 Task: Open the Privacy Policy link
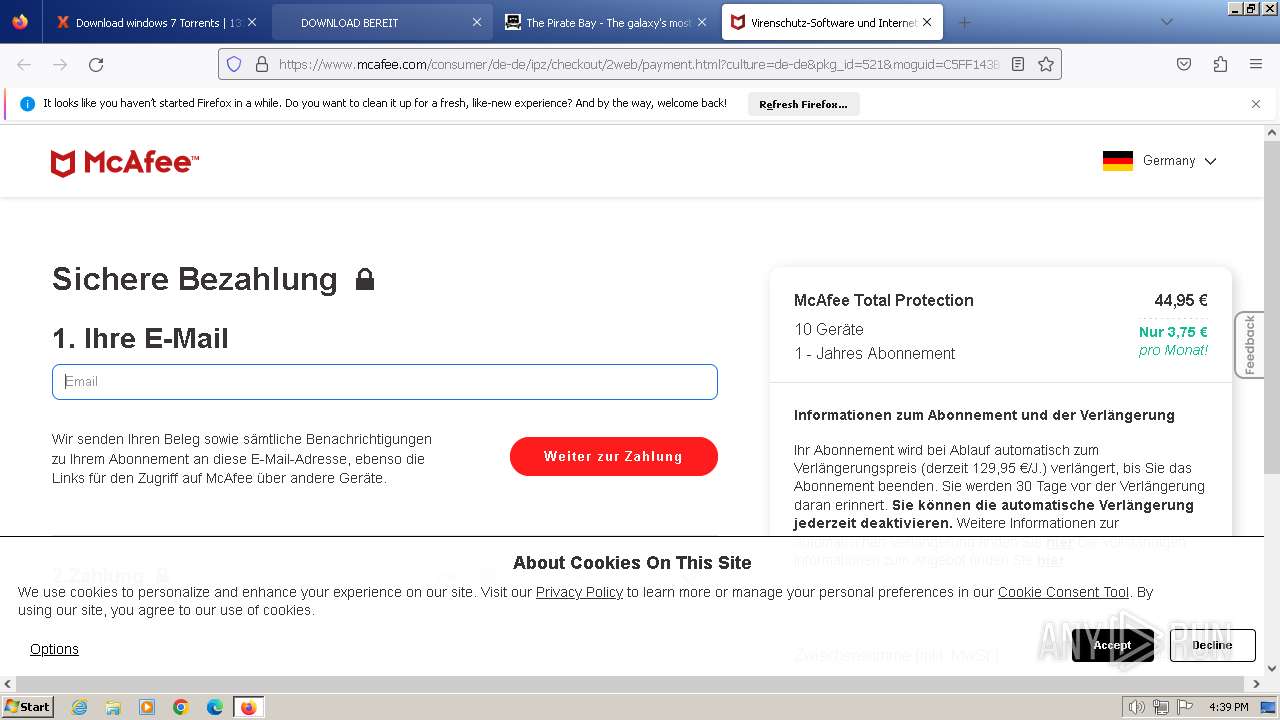(x=579, y=592)
